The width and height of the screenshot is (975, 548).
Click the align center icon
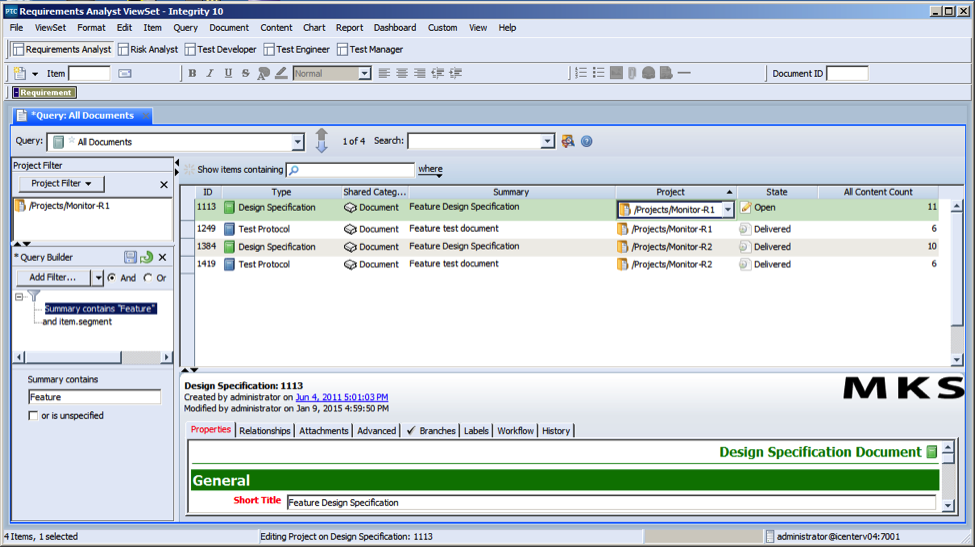(x=402, y=73)
